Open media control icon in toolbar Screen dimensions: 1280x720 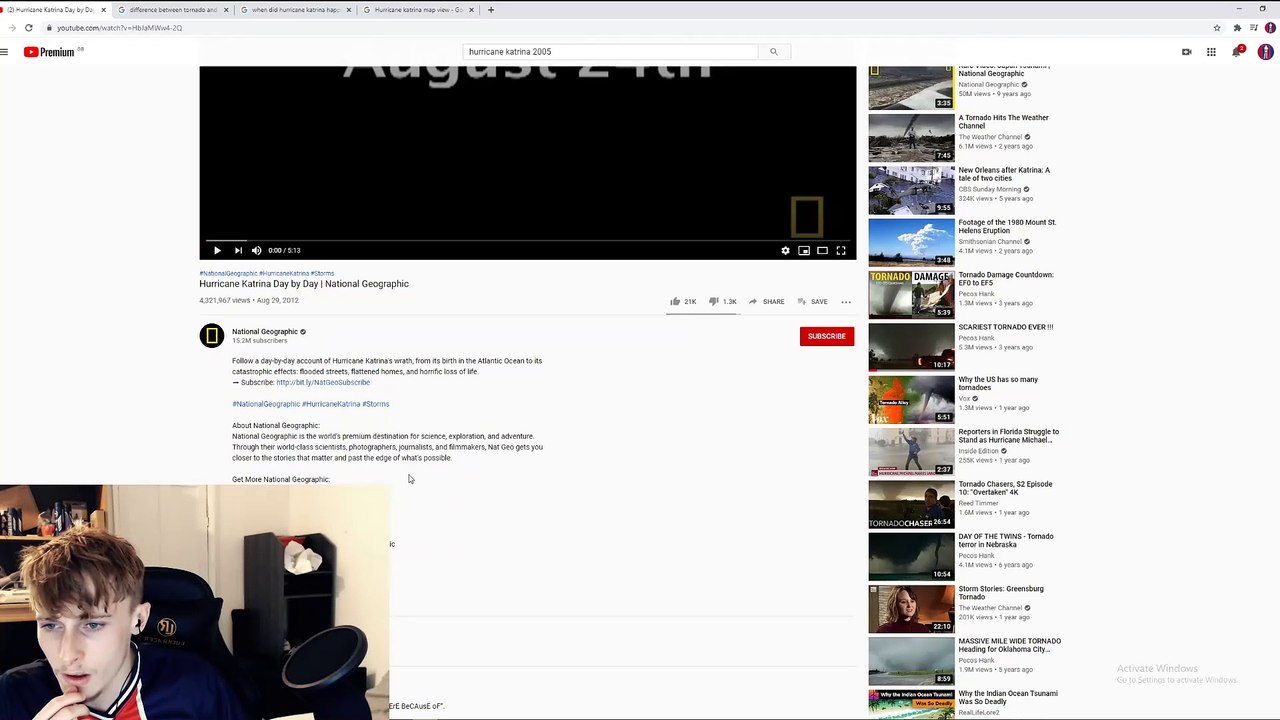pos(1253,28)
